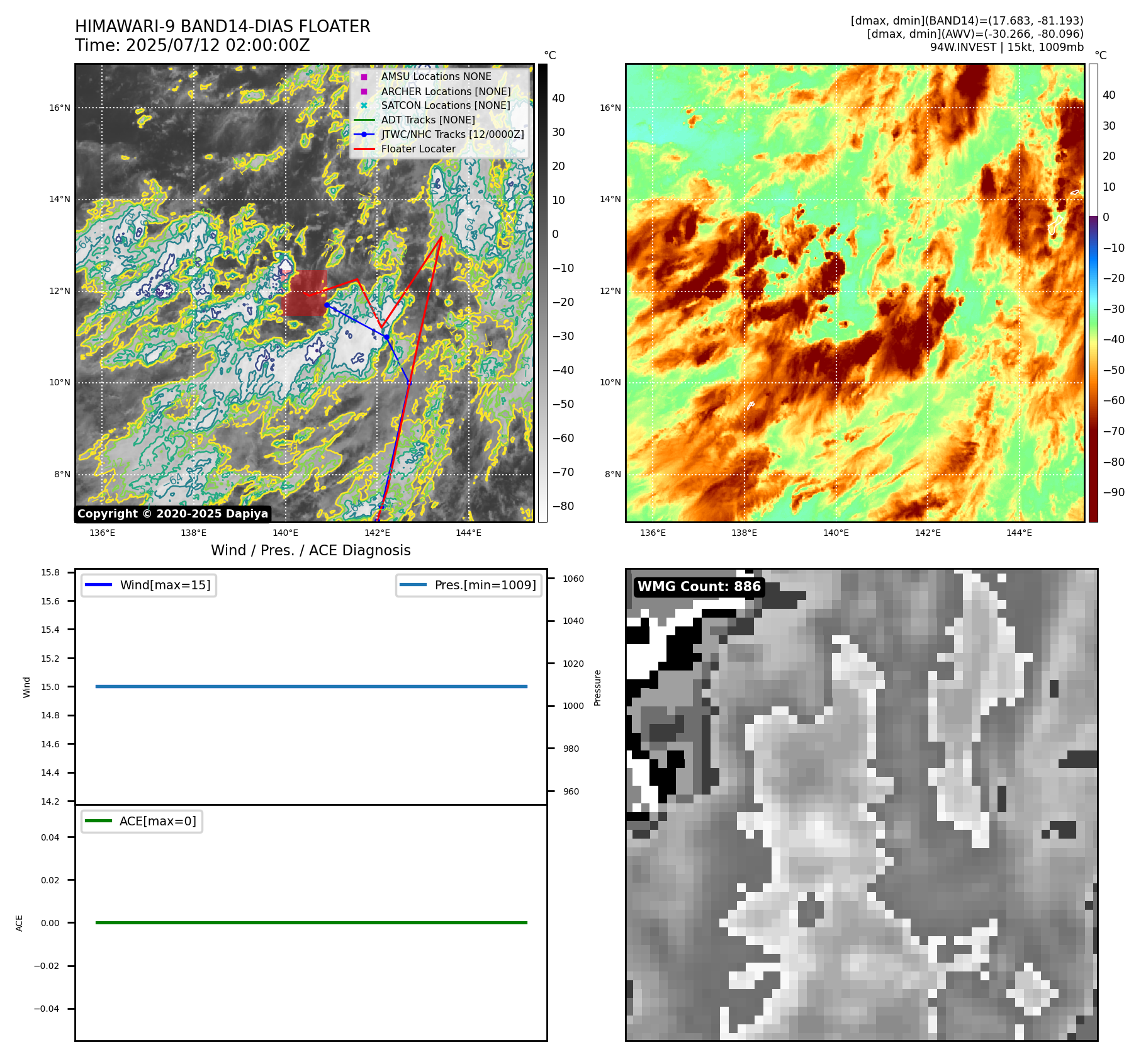Click the 144°E label under right map
1141x1064 pixels.
(1019, 533)
